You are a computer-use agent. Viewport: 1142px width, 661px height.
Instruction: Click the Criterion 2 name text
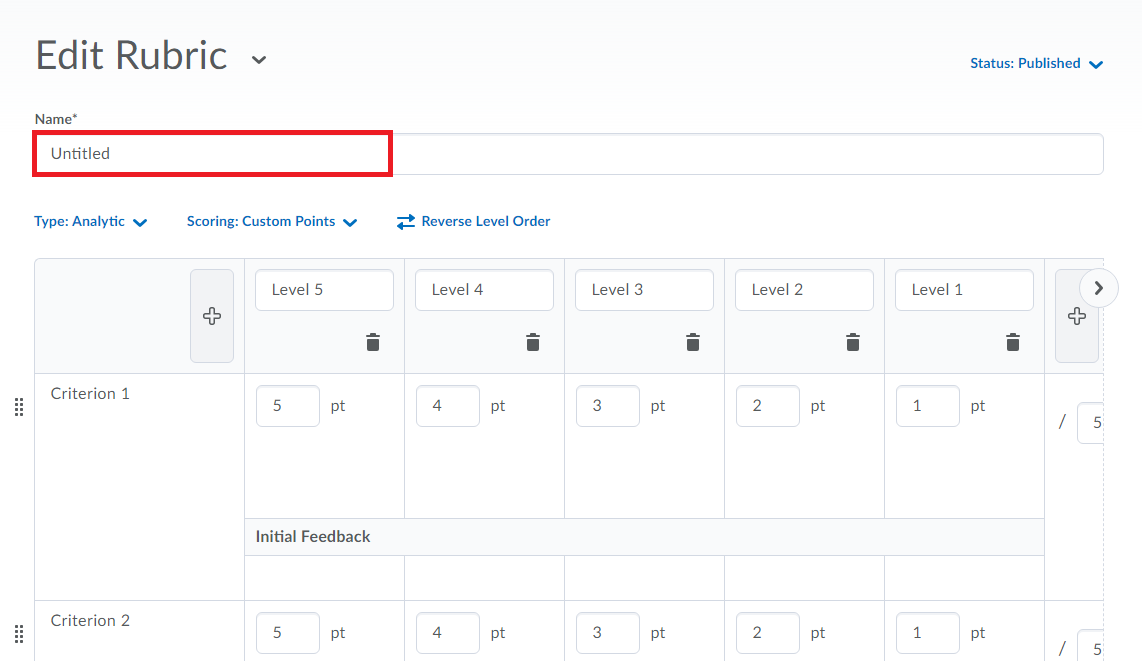coord(90,621)
